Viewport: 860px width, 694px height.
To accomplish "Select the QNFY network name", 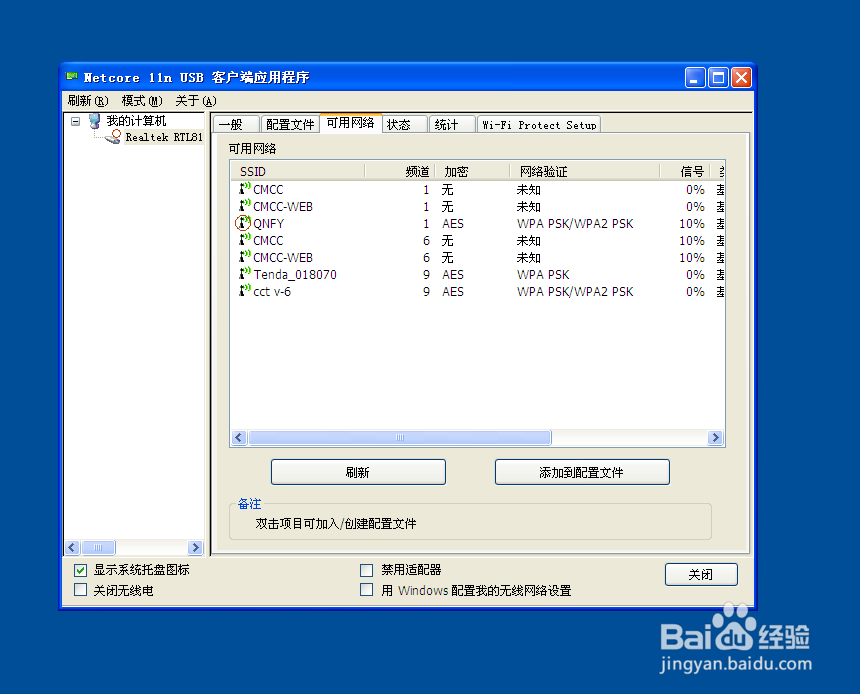I will tap(269, 224).
